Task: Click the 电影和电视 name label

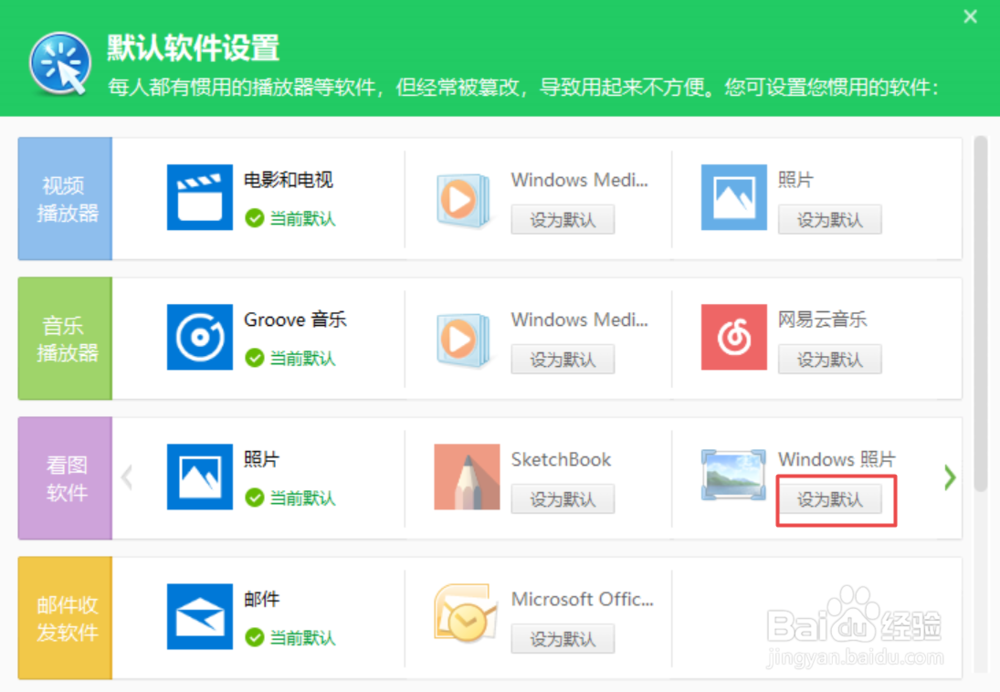Action: coord(288,180)
